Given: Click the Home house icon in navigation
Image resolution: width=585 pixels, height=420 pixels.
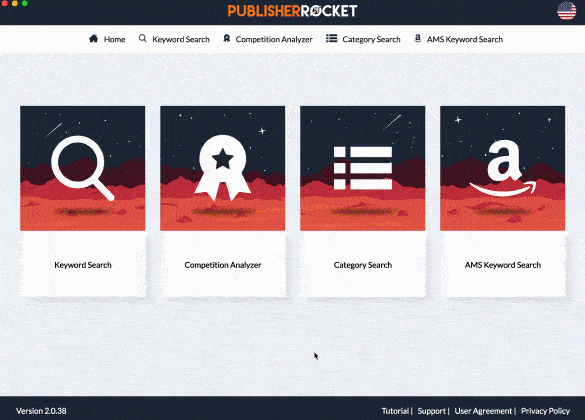Looking at the screenshot, I should pyautogui.click(x=94, y=38).
